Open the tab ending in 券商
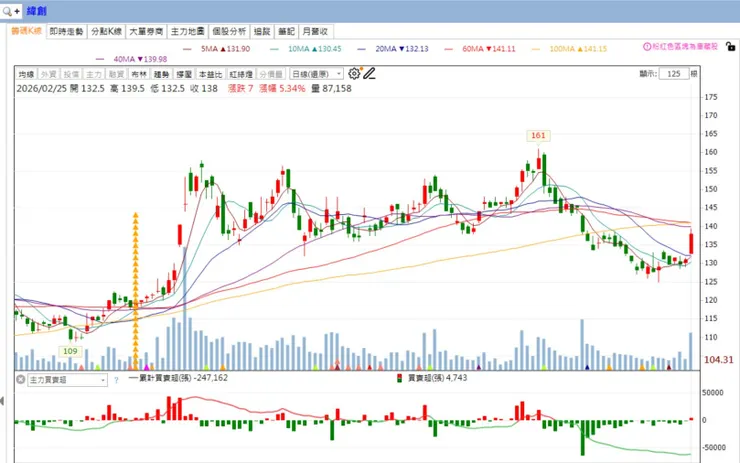Screen dimensions: 740x463 [146, 32]
